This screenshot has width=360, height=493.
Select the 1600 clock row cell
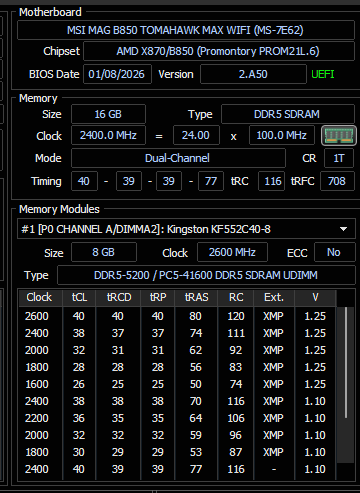click(37, 384)
